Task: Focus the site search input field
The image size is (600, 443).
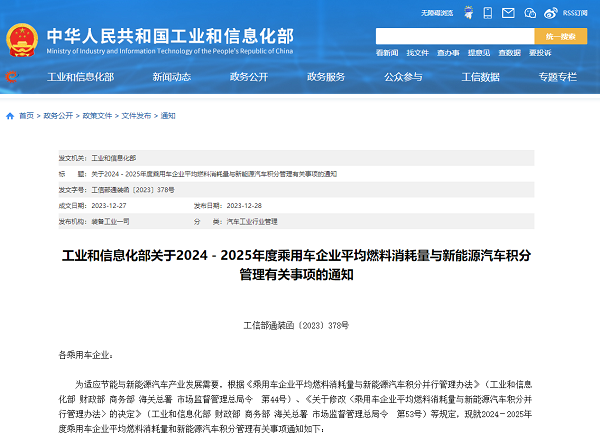Action: (x=455, y=36)
